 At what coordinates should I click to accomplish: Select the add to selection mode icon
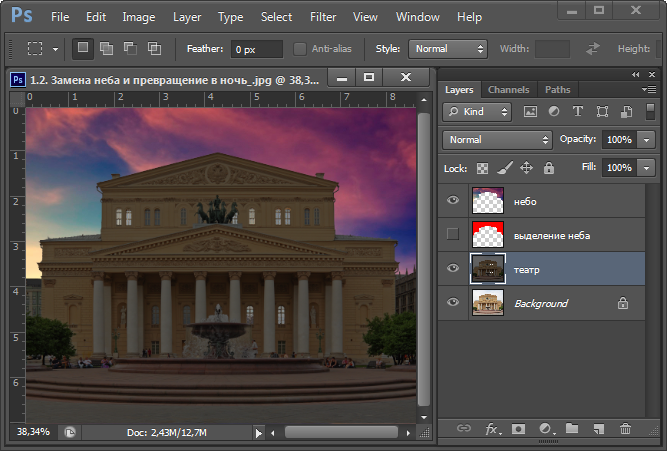point(106,48)
